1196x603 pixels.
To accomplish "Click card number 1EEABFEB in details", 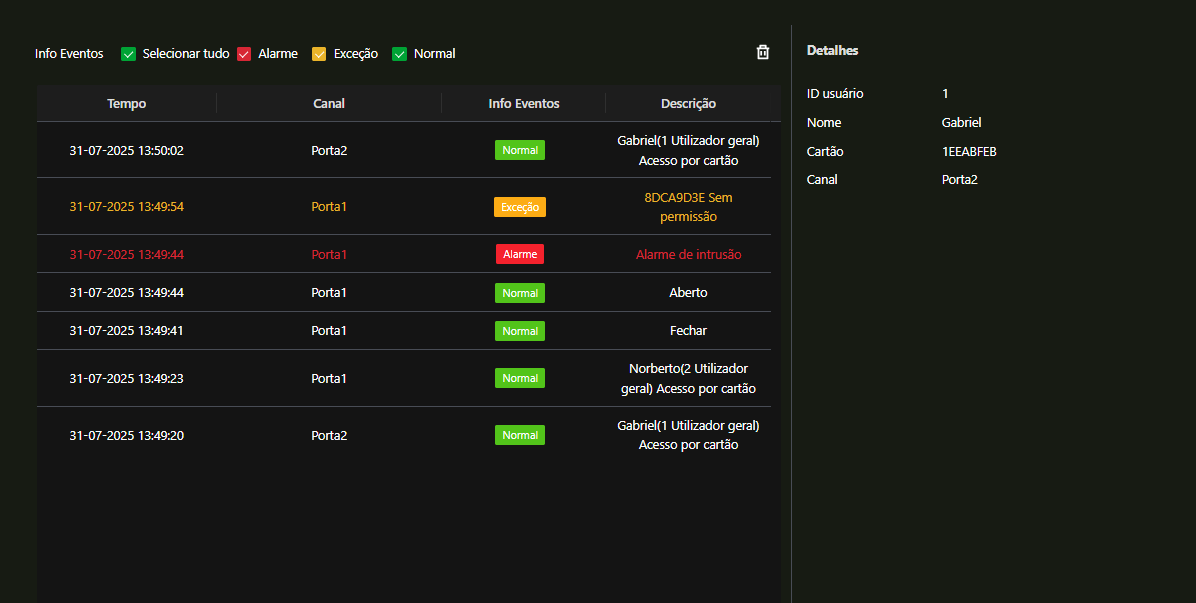I will pos(969,151).
